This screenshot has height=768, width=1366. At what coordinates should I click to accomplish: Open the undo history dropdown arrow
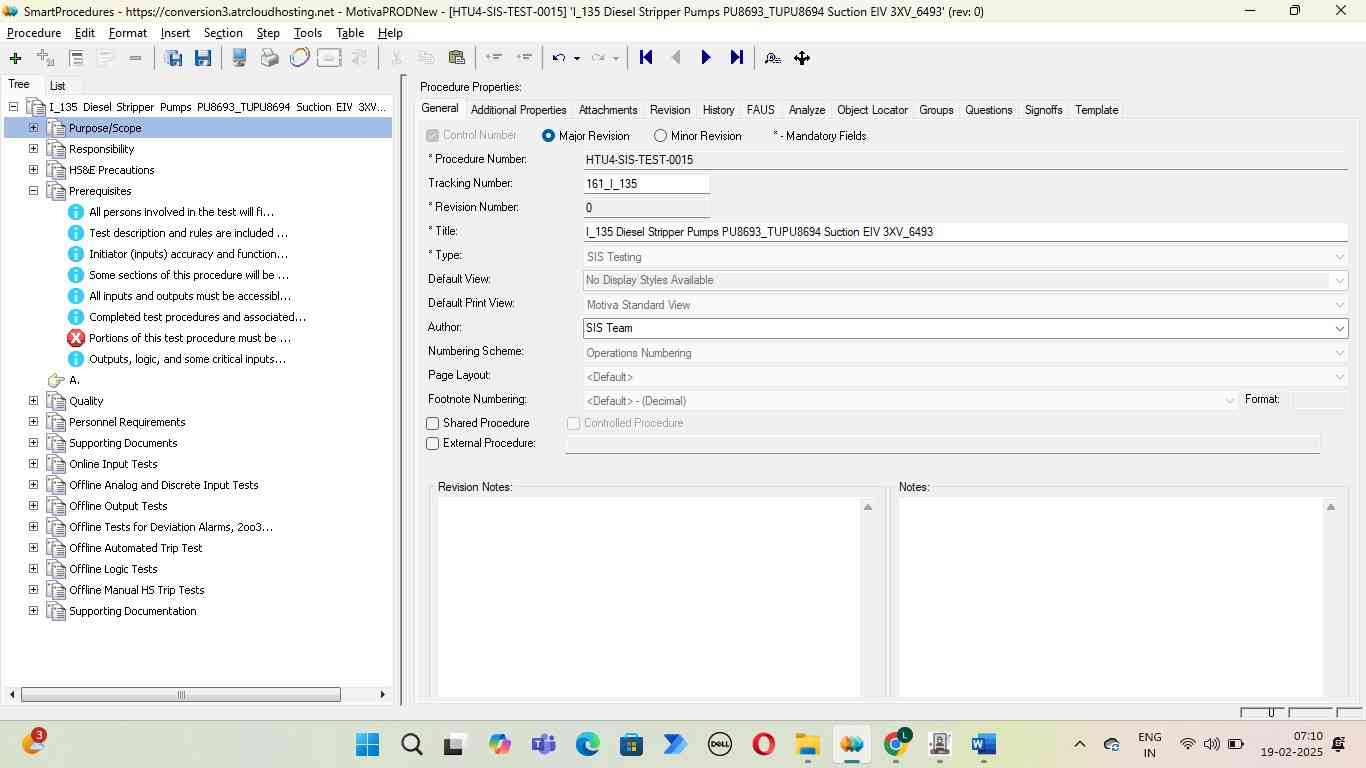coord(576,58)
